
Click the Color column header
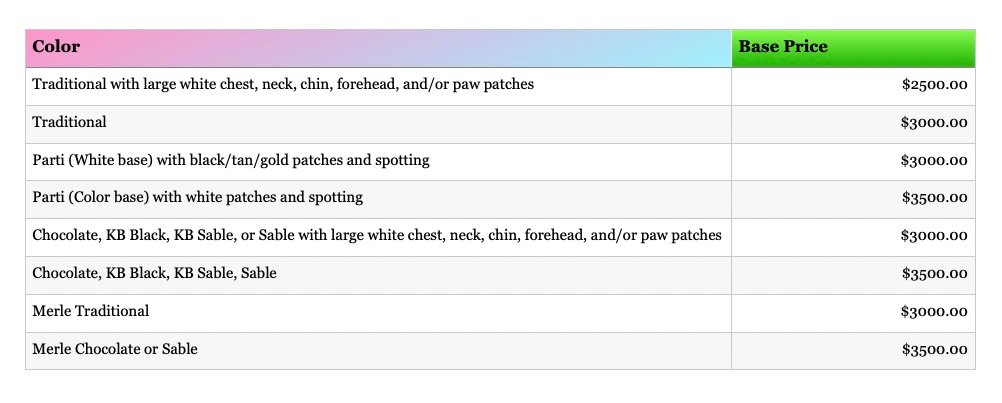click(x=57, y=47)
